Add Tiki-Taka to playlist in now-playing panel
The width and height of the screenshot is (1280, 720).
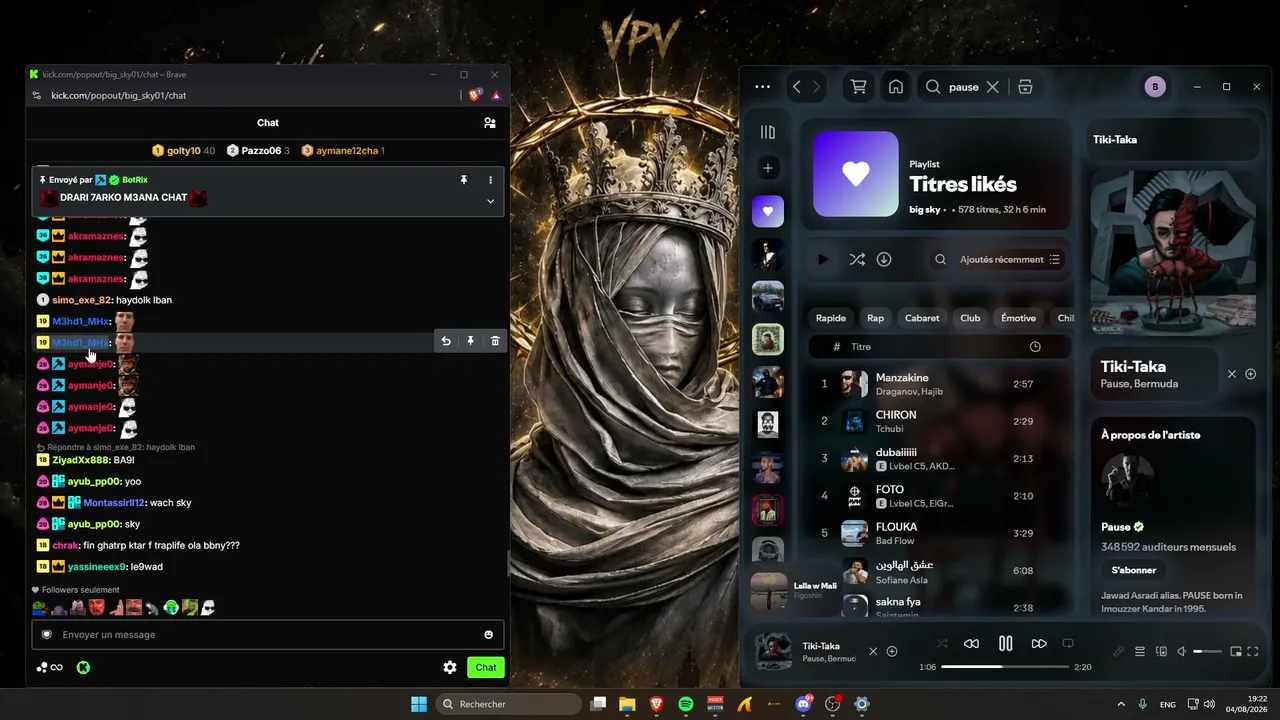[1250, 374]
